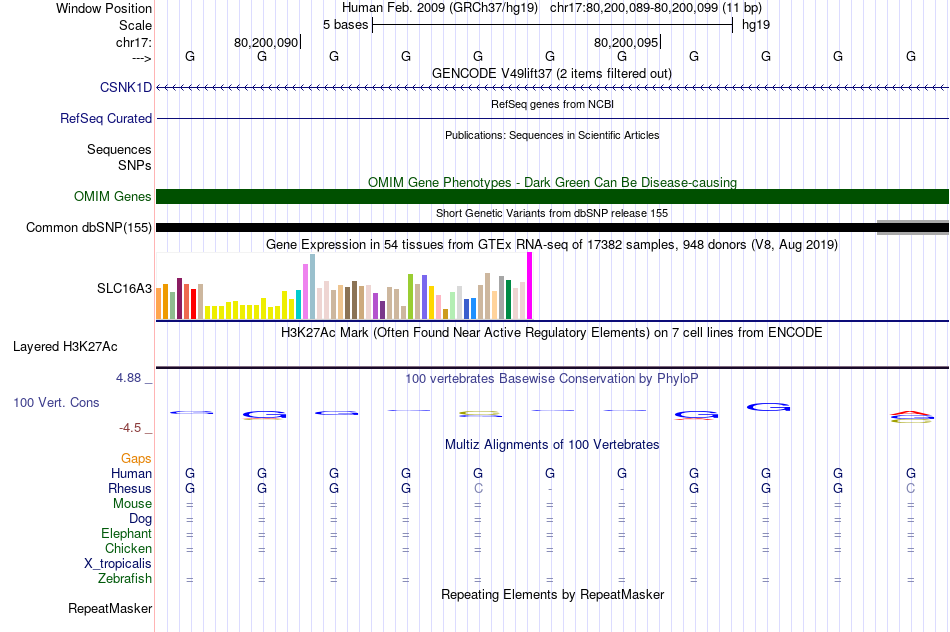Select the Mouse alignment row label
This screenshot has height=632, width=950.
coord(133,504)
